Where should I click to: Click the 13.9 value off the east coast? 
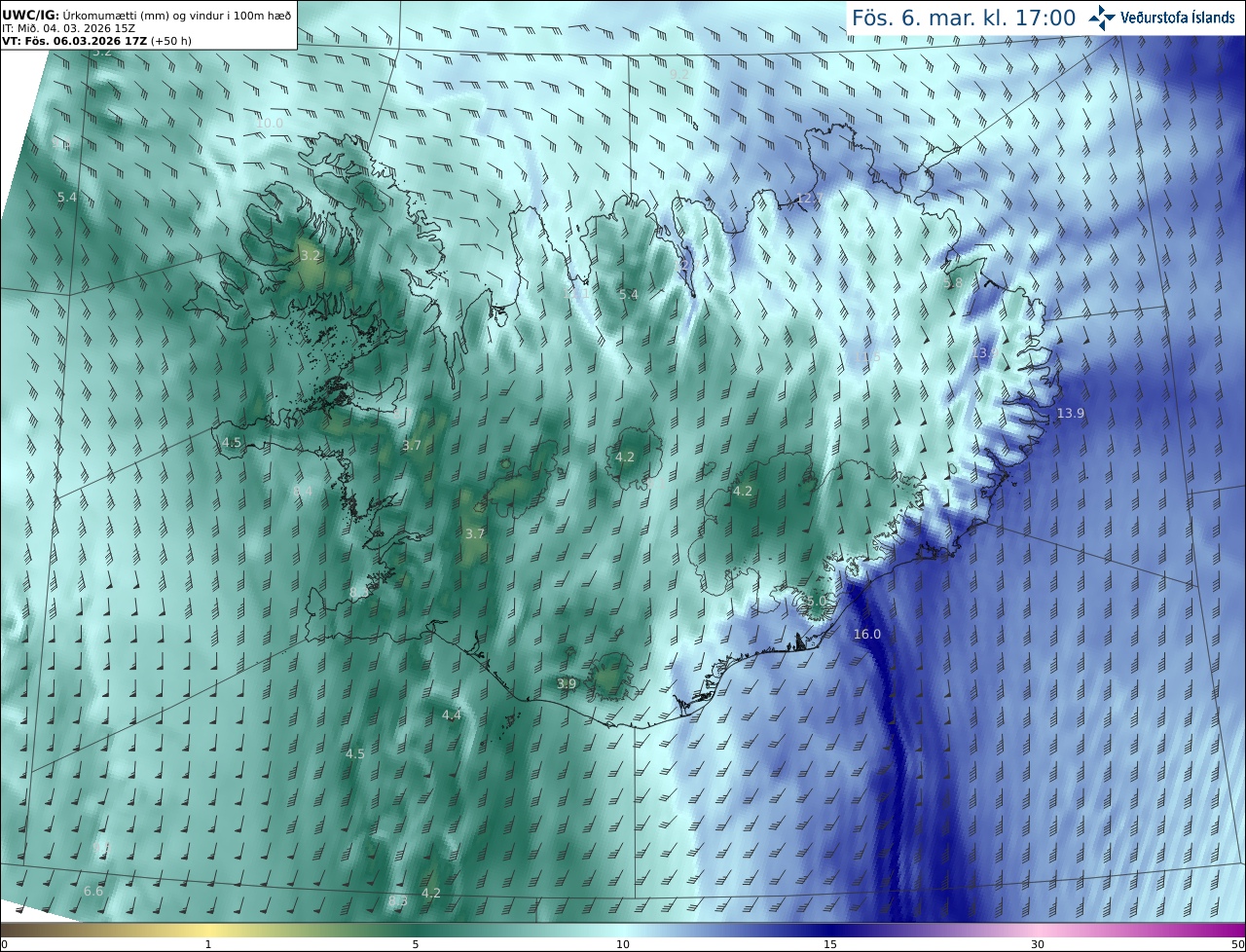pyautogui.click(x=1071, y=414)
